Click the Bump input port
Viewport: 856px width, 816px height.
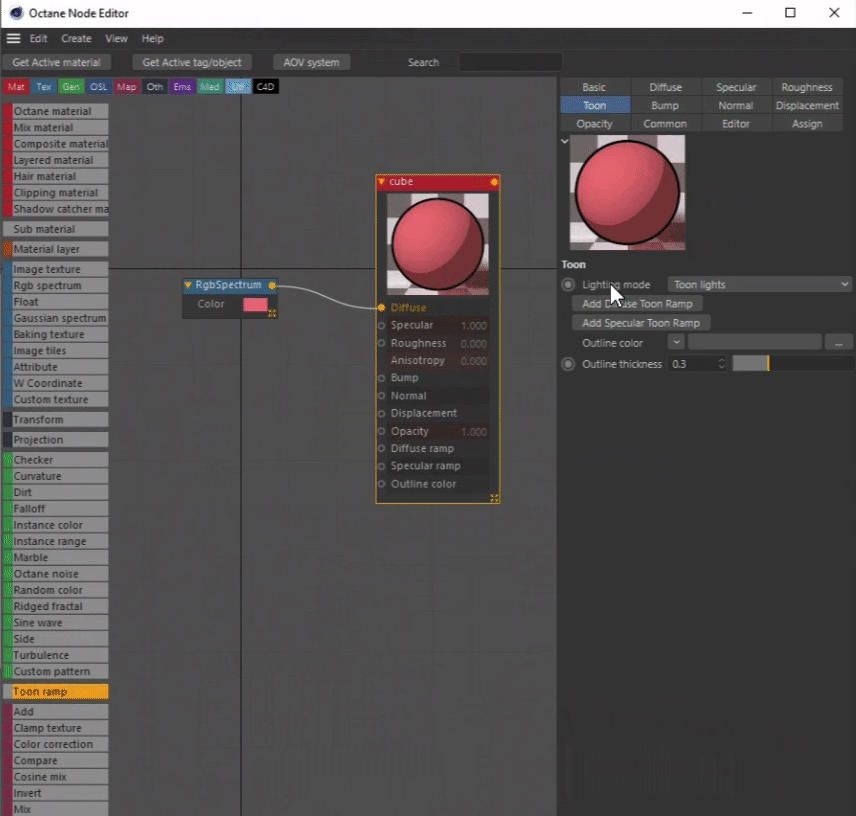[x=382, y=378]
